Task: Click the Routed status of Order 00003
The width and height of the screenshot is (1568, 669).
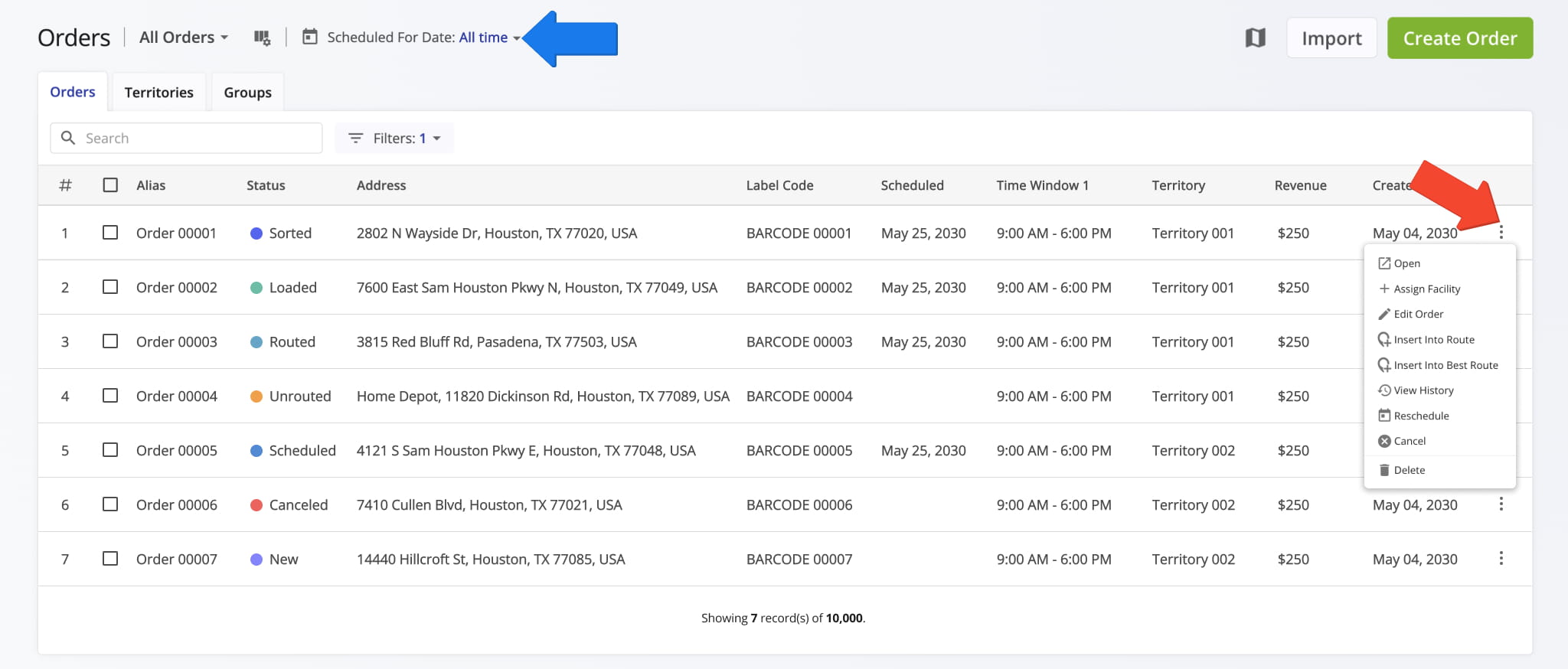Action: (x=292, y=341)
